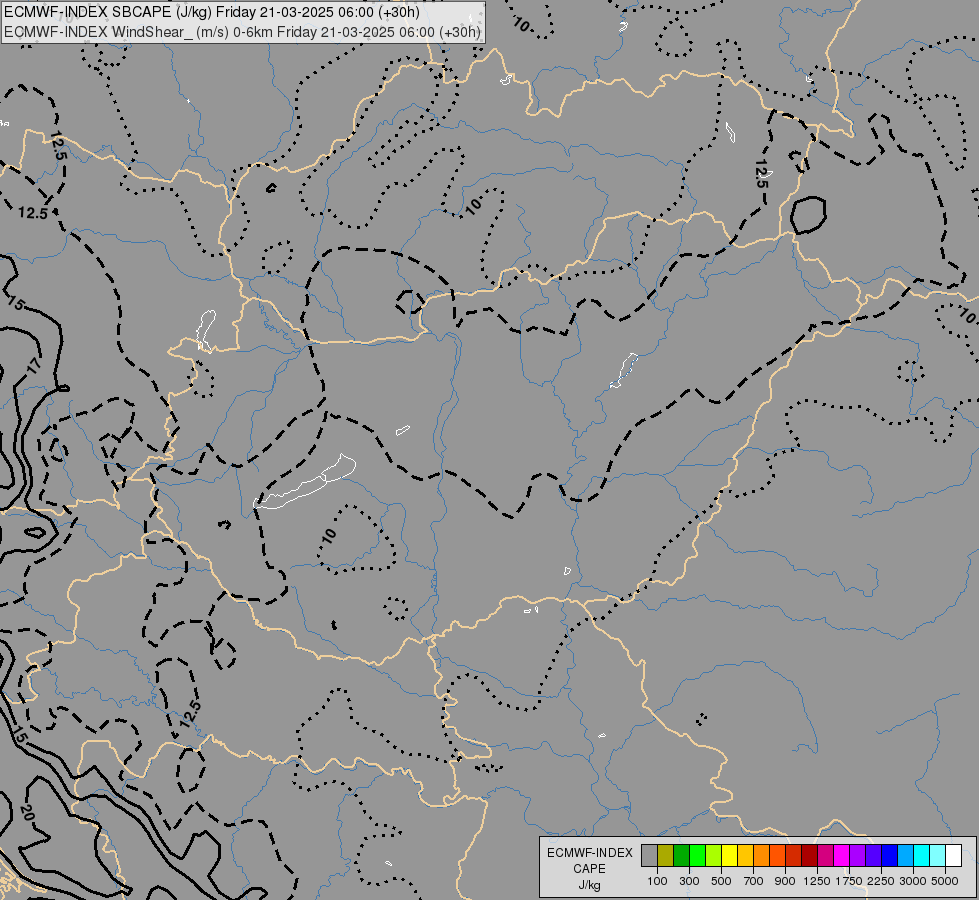Click the lime yellow-green swatch left of 500
The image size is (979, 900).
(x=713, y=855)
